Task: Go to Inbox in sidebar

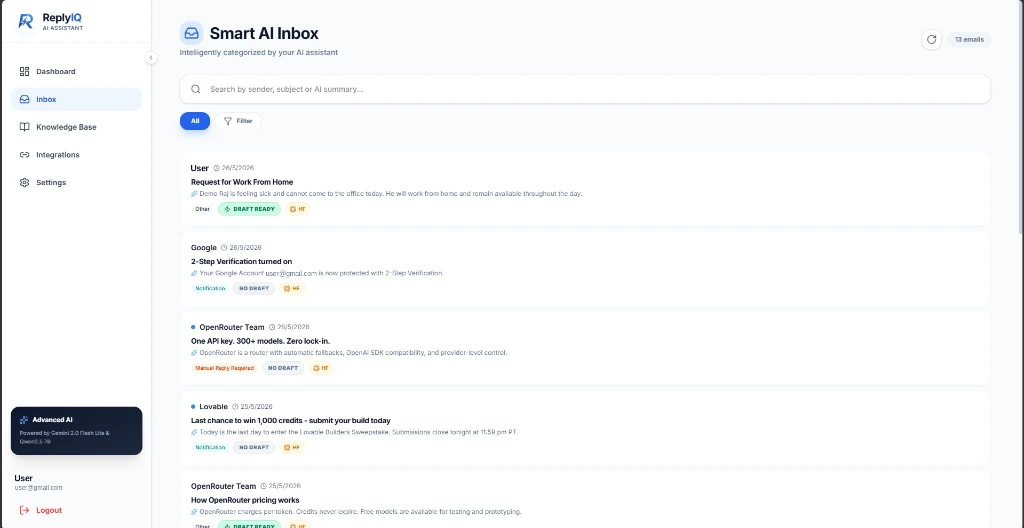Action: pyautogui.click(x=76, y=99)
